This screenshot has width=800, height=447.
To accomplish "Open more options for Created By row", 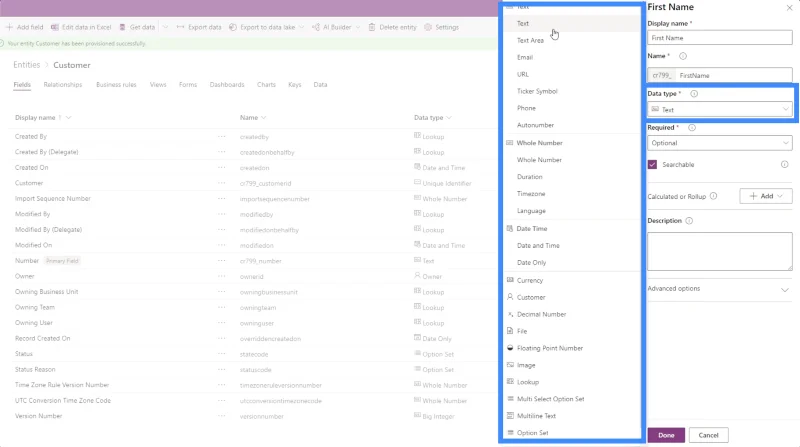I will (221, 137).
